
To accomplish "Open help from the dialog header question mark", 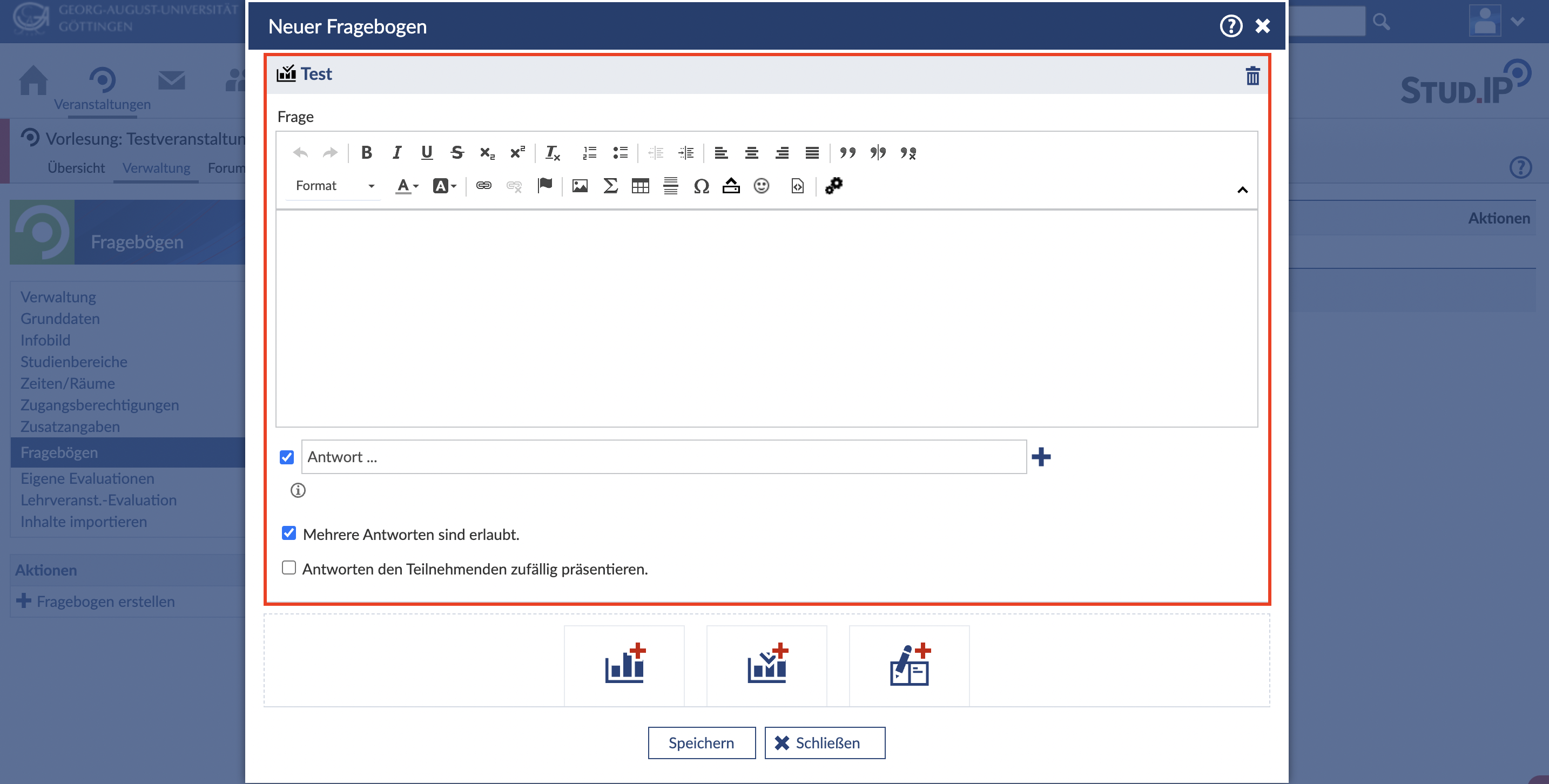I will 1230,26.
